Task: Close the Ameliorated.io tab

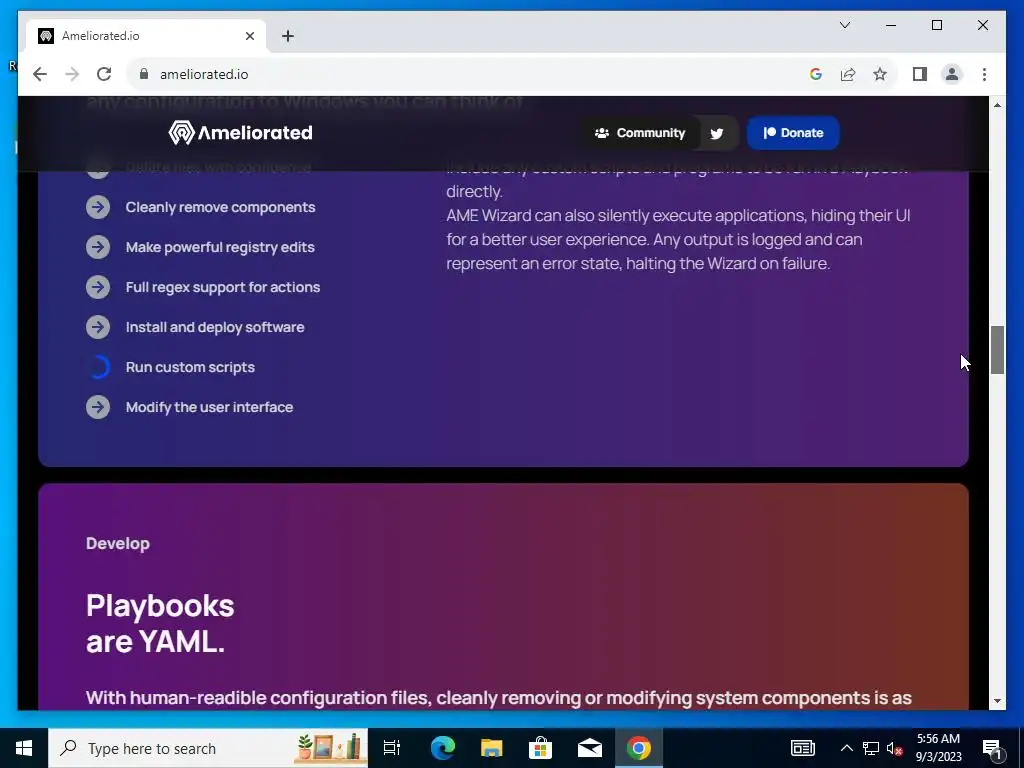Action: [x=249, y=36]
